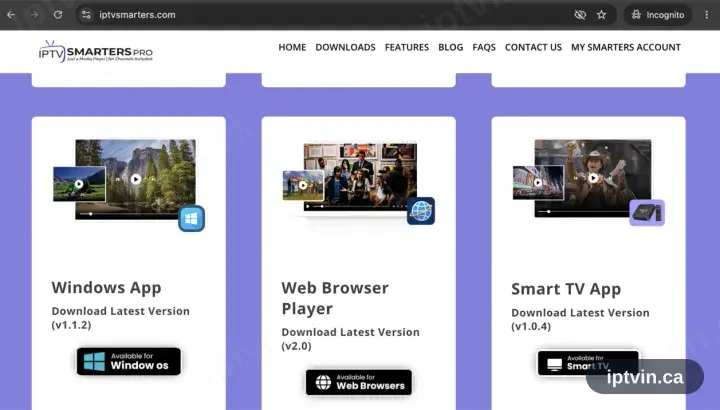
Task: Click the Web Browser Player group video preview
Action: tap(360, 177)
